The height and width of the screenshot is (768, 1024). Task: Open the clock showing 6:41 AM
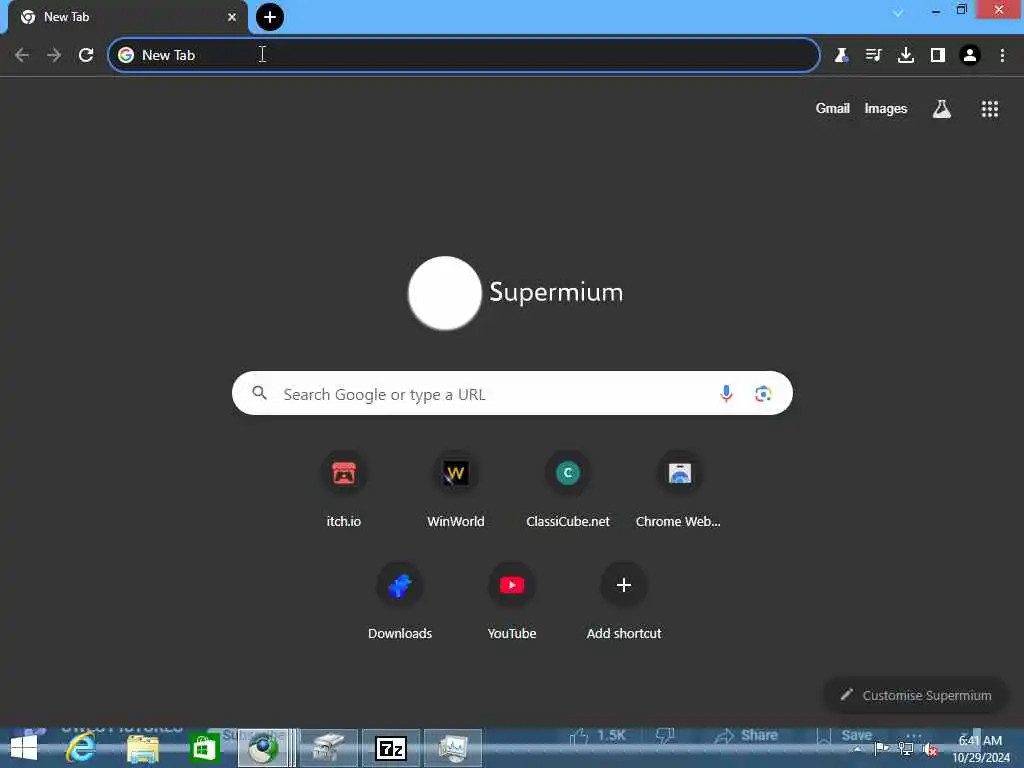(980, 748)
